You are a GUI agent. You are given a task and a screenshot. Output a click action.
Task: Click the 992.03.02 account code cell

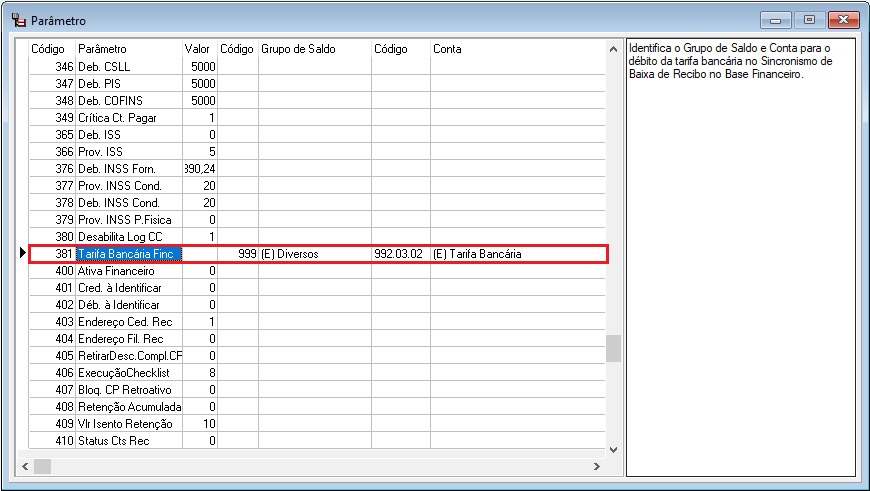400,254
